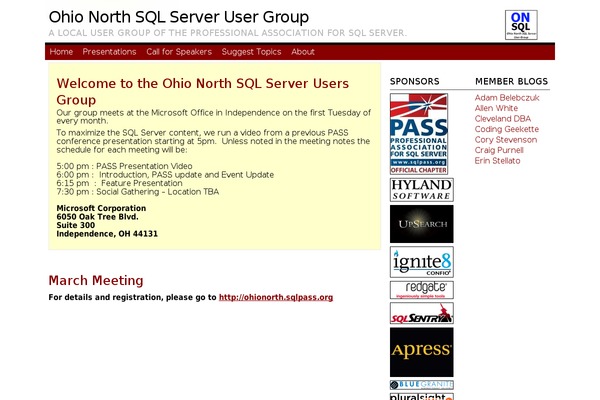Open the Pluralsight sponsor logo
Screen dimensions: 600x400
422,397
